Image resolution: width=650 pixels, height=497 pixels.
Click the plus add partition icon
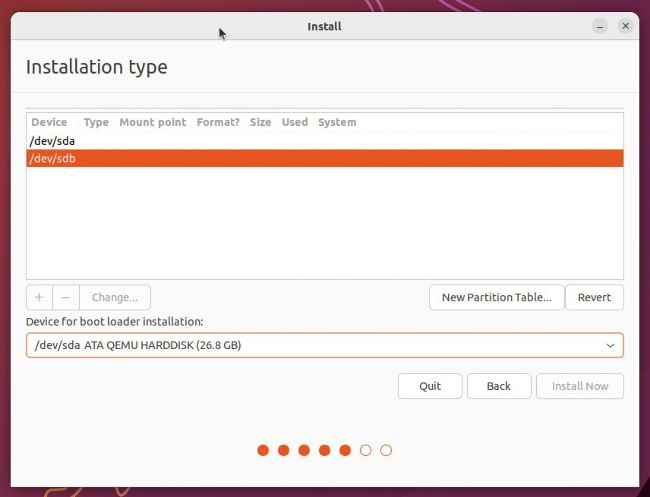(x=39, y=297)
